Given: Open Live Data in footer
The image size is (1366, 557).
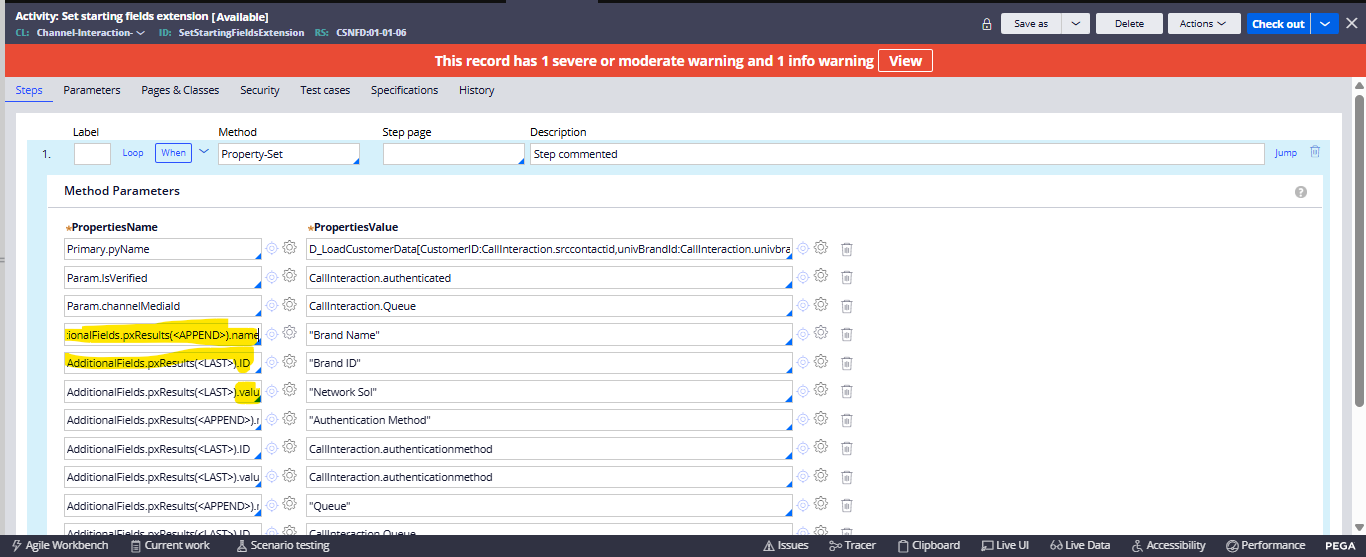Looking at the screenshot, I should (x=1080, y=545).
